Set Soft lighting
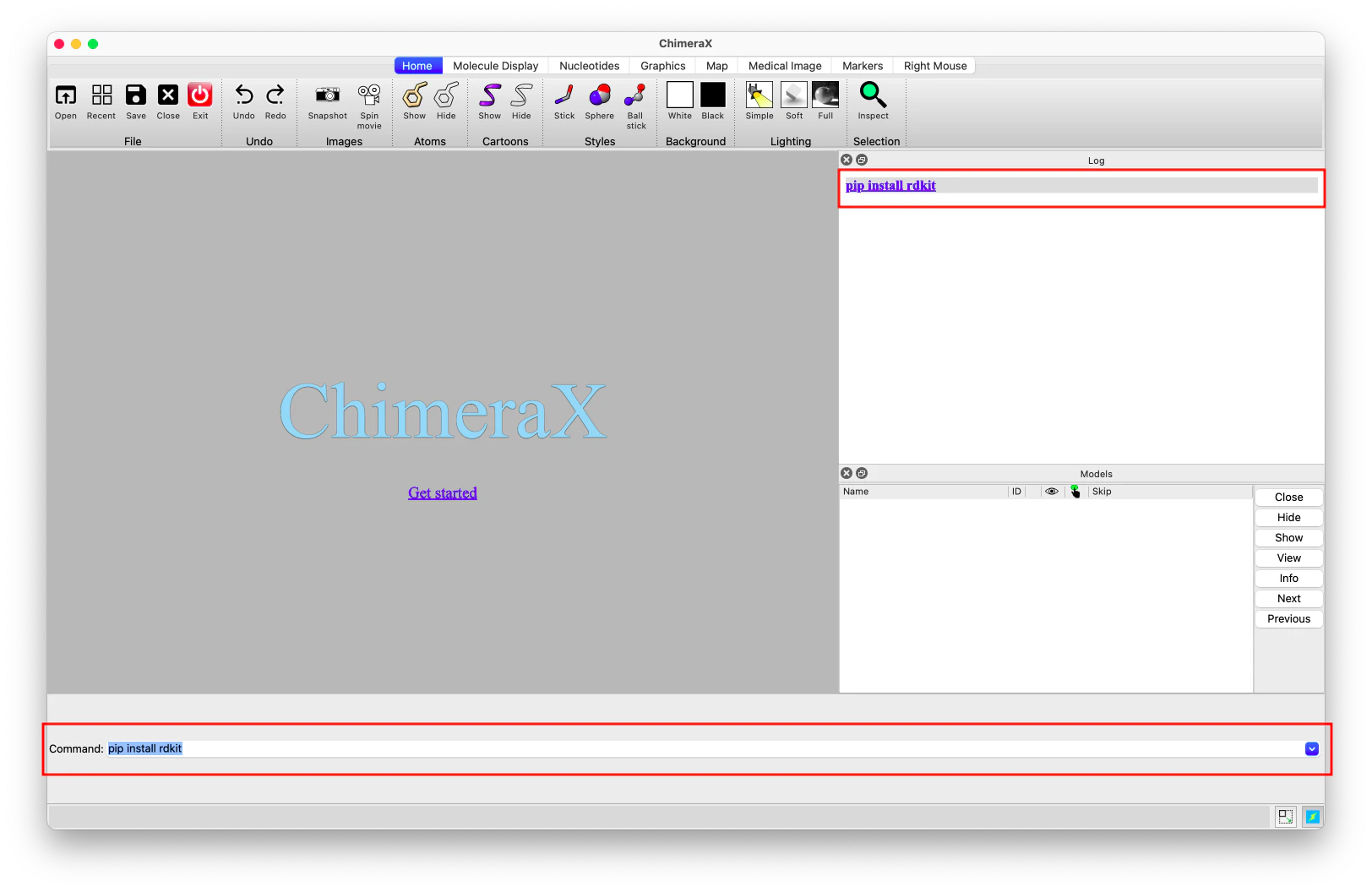The image size is (1372, 892). (794, 95)
